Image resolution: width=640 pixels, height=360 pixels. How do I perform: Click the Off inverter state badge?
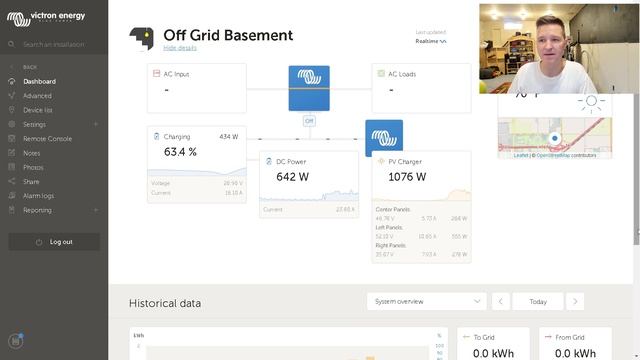pos(309,121)
